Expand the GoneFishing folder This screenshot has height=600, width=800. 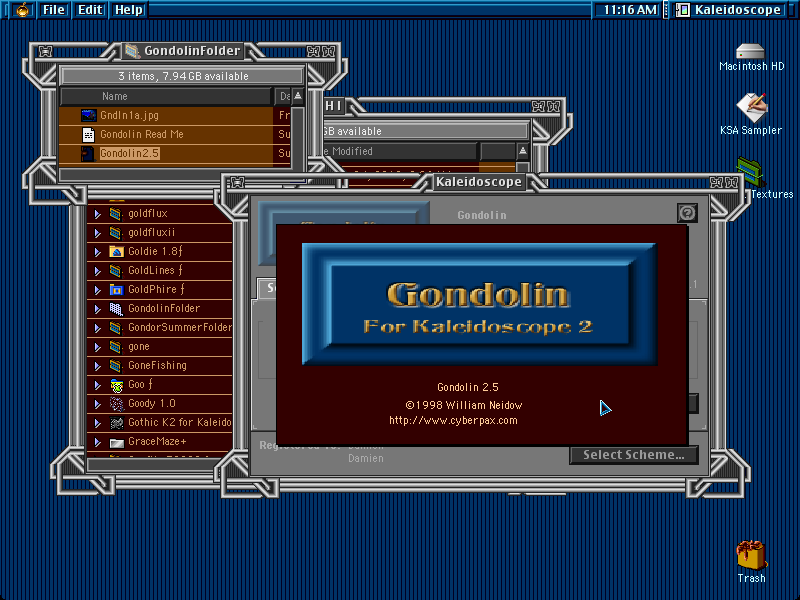pos(97,366)
